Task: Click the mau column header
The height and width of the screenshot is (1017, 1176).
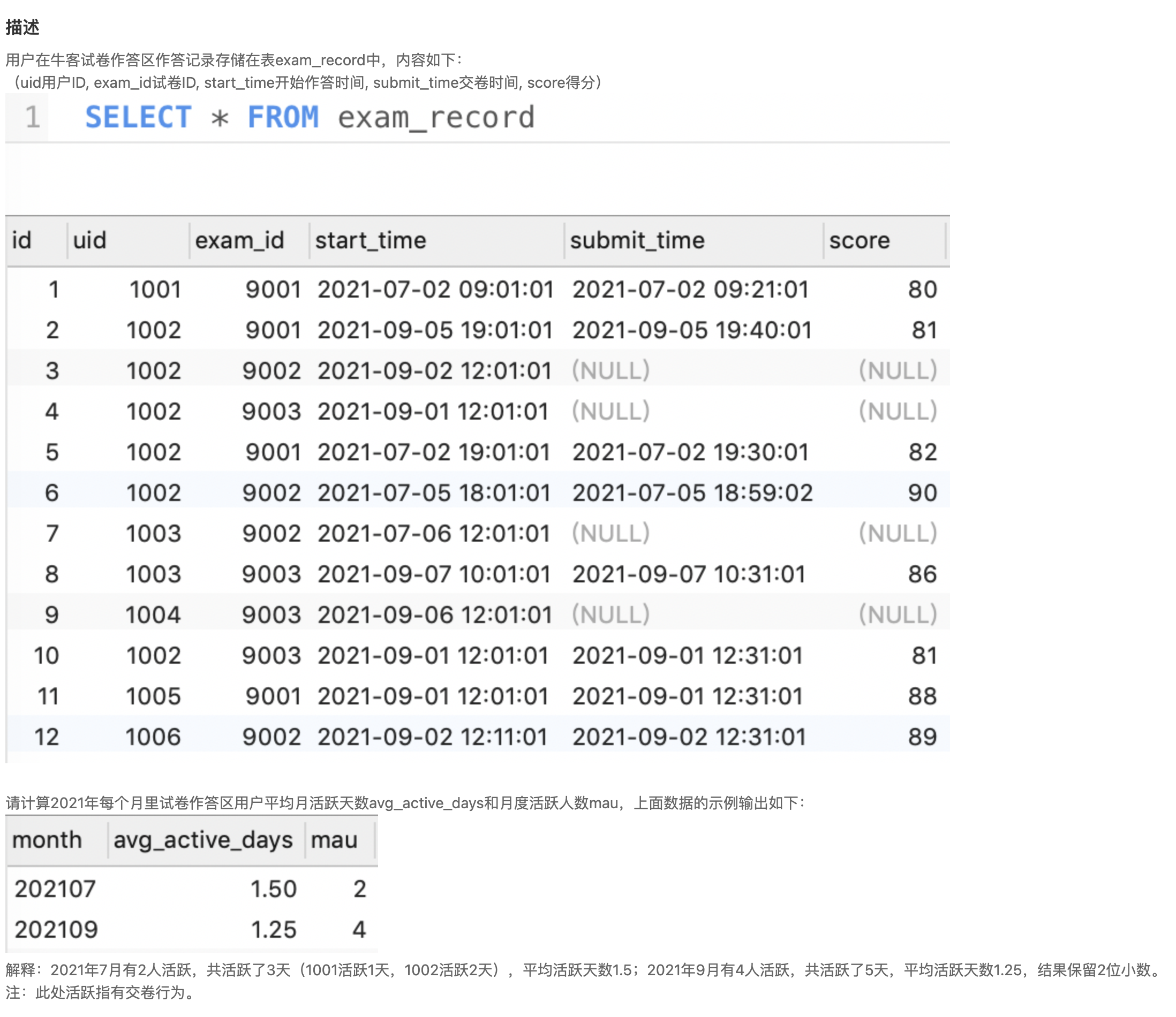Action: (x=334, y=840)
